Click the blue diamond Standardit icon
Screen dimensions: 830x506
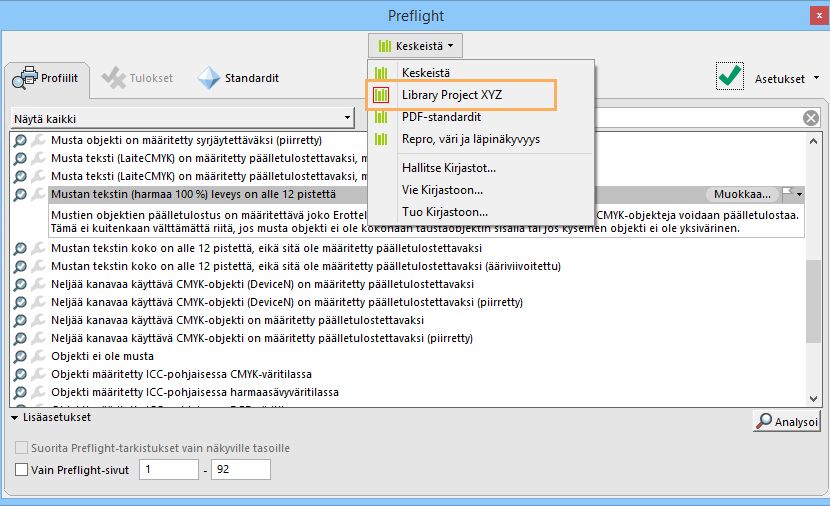(x=209, y=78)
